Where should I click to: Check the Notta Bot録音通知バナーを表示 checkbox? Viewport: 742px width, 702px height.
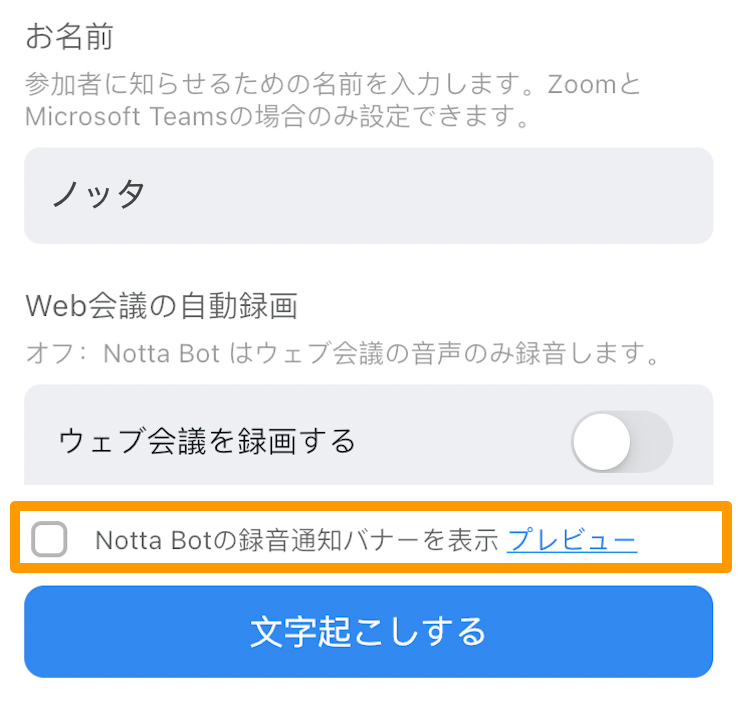tap(49, 539)
